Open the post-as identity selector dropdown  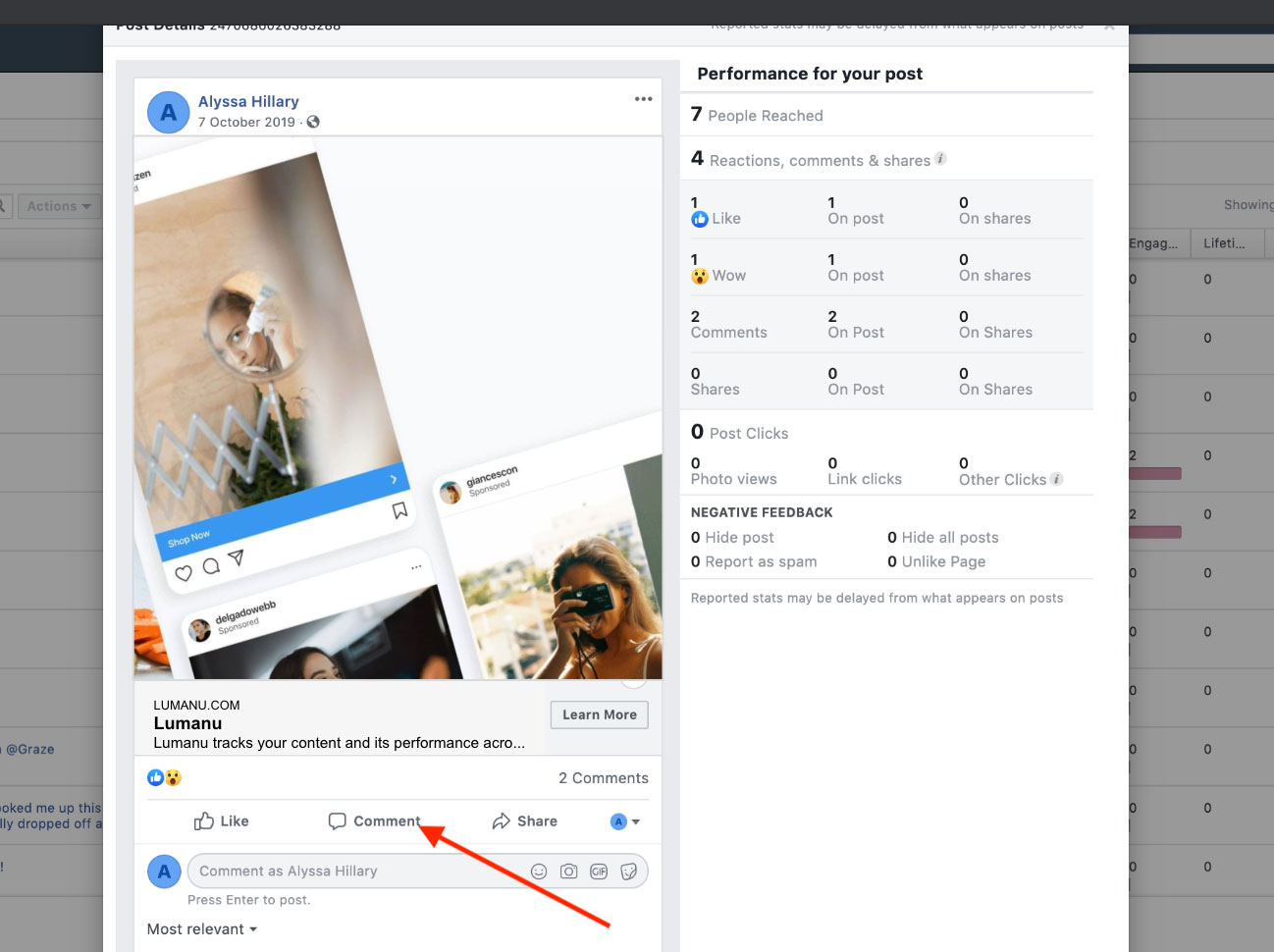click(625, 821)
